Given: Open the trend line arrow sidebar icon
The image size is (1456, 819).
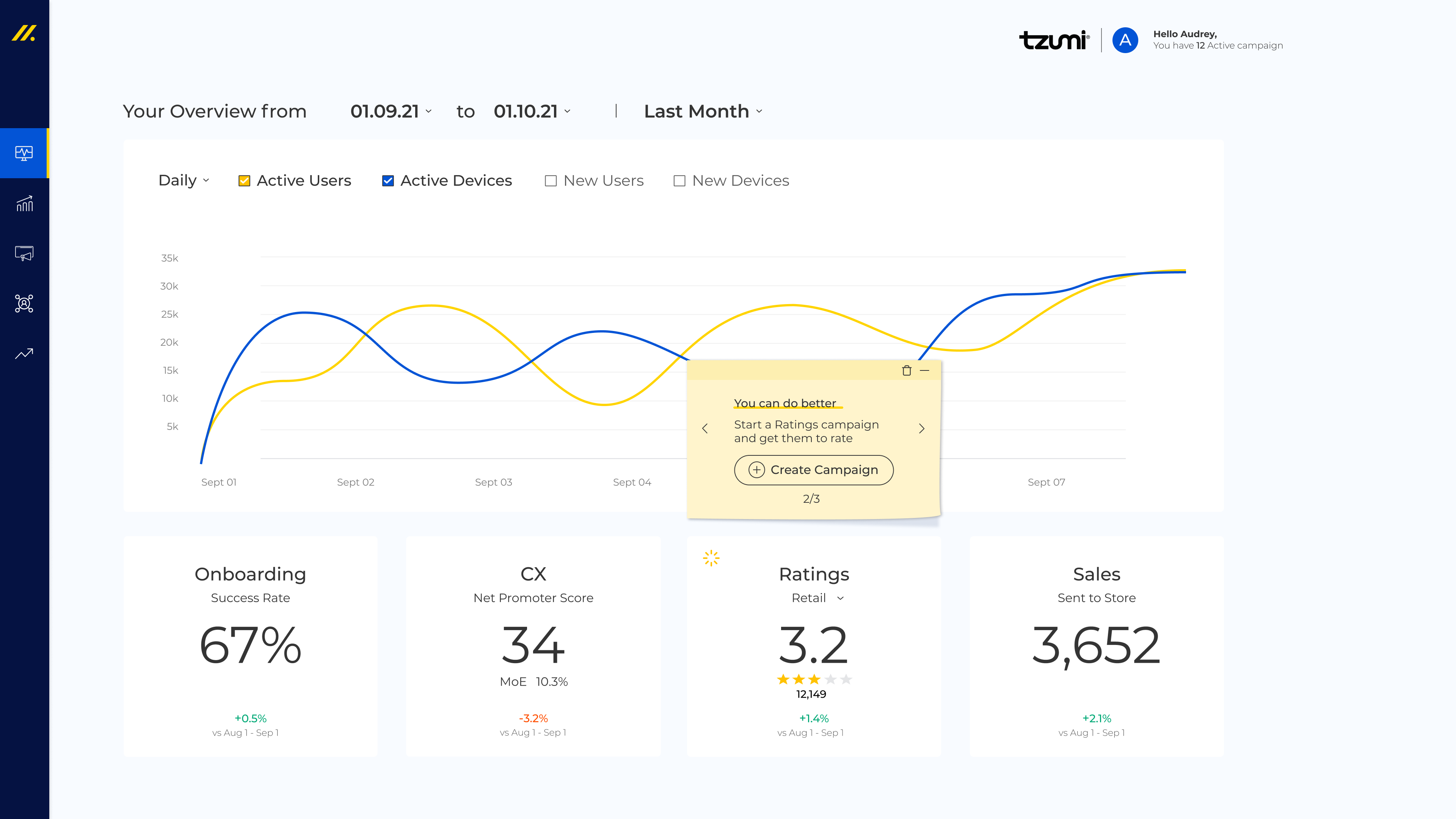Looking at the screenshot, I should click(24, 354).
